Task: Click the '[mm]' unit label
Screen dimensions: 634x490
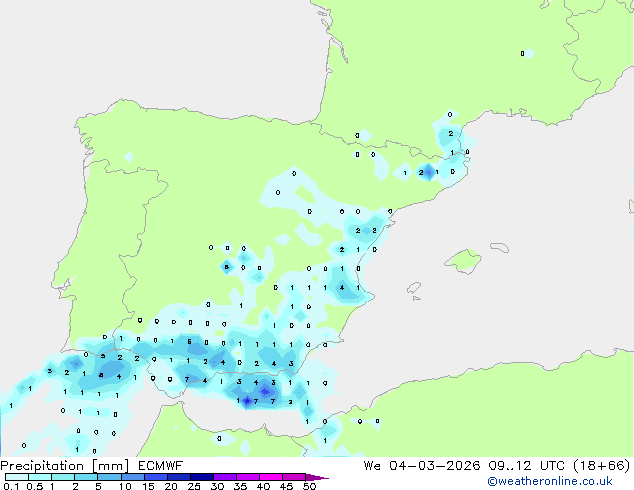Action: tap(110, 466)
